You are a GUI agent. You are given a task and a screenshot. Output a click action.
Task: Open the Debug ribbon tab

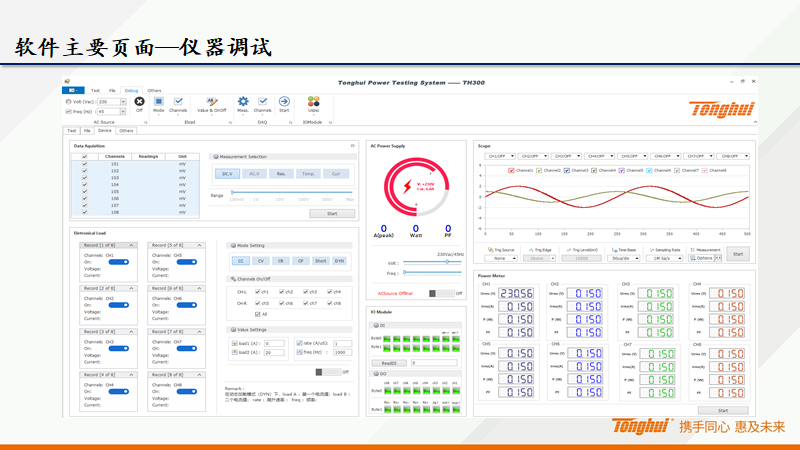pos(131,90)
